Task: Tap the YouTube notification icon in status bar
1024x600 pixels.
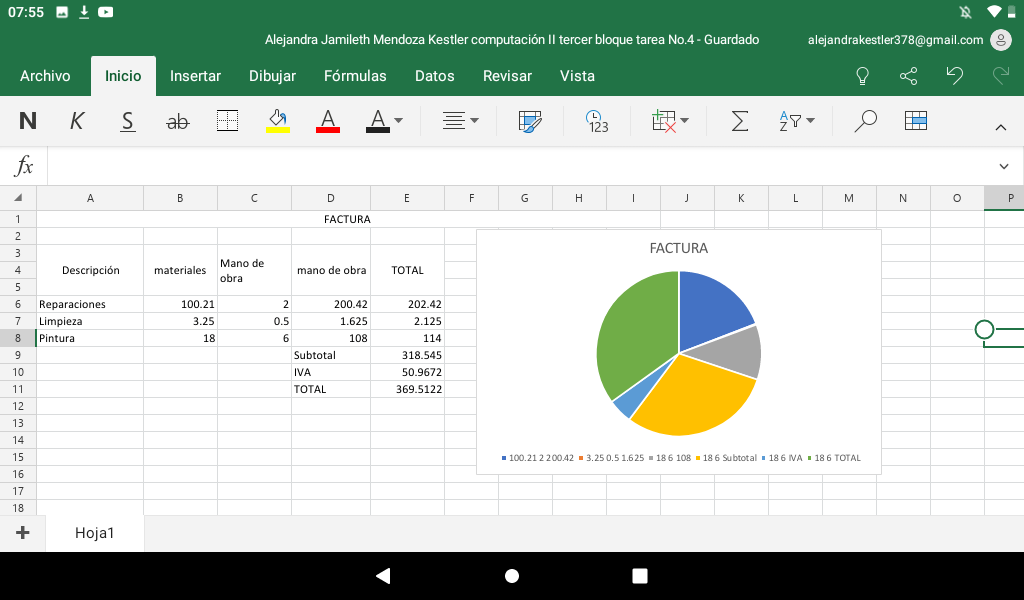Action: pos(105,12)
